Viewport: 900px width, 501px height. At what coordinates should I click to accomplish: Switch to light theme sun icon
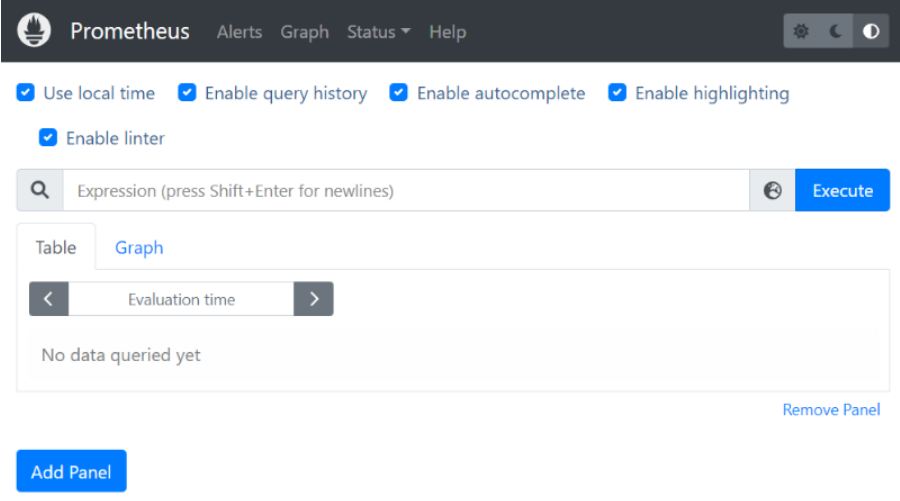pyautogui.click(x=801, y=31)
